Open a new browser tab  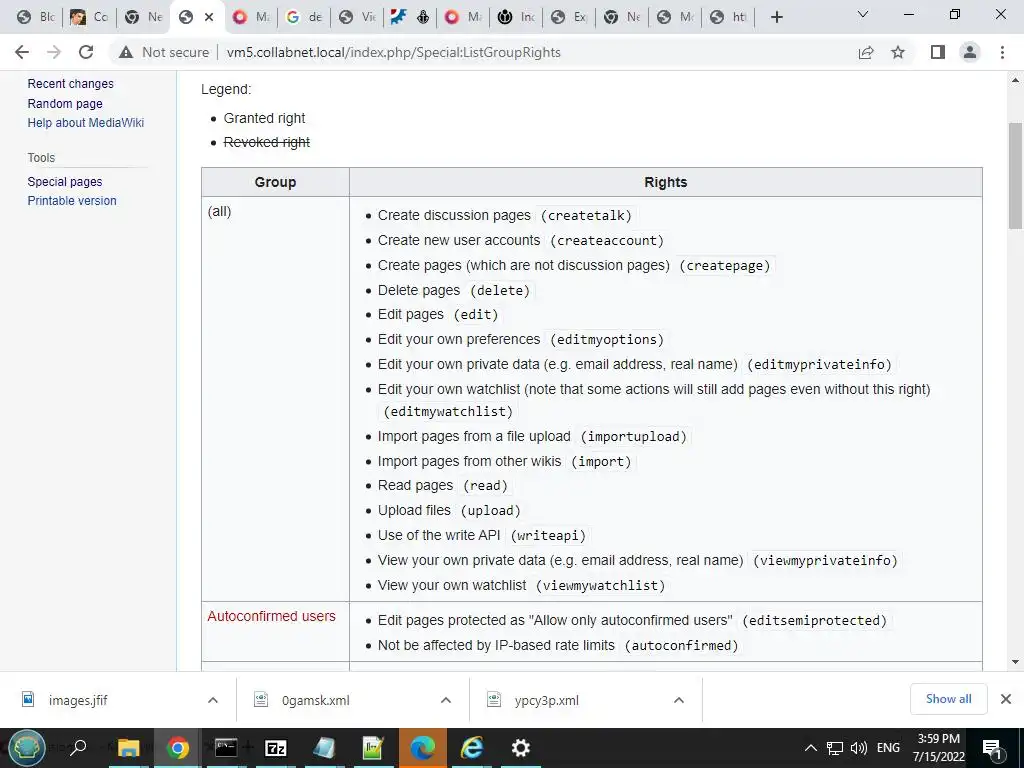tap(776, 17)
